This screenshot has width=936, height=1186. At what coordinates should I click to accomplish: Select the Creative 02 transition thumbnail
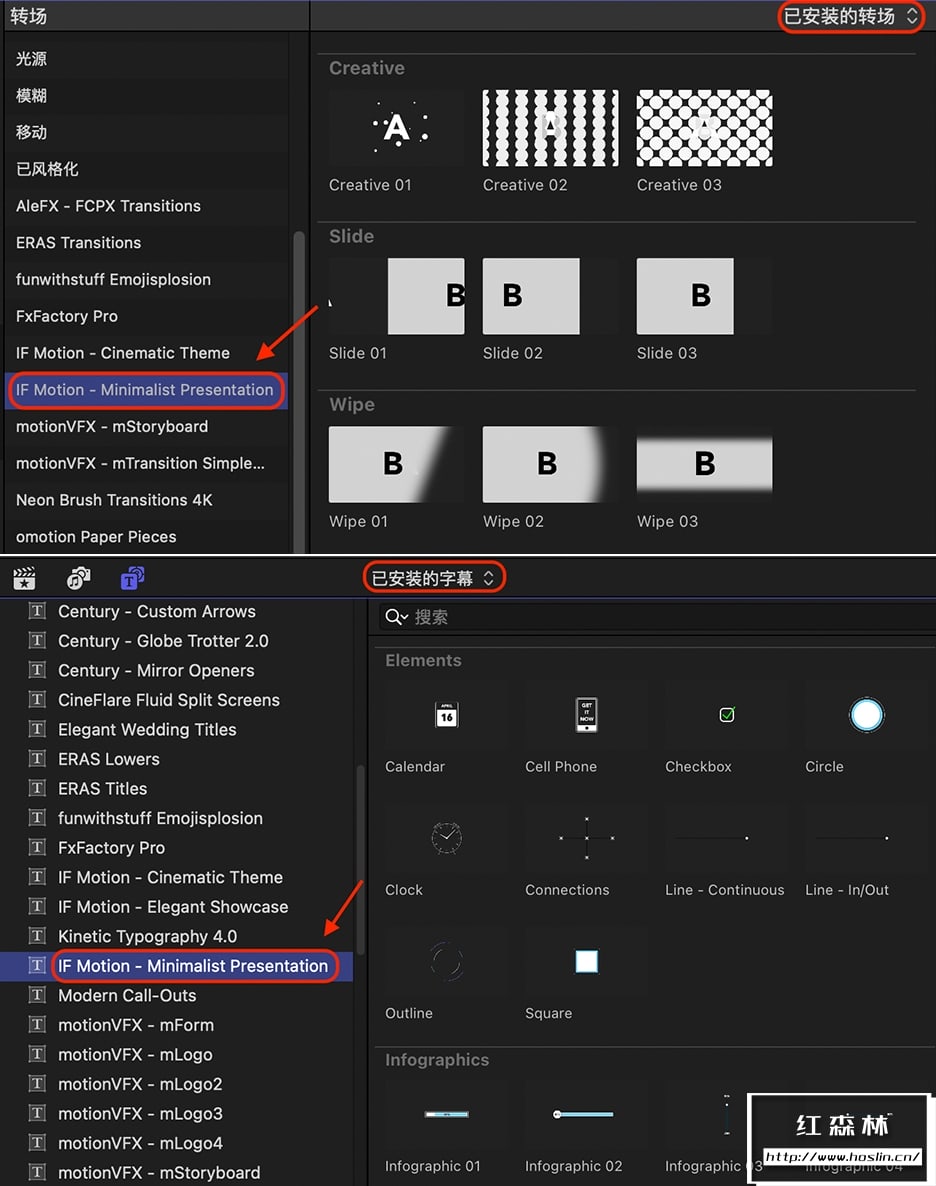tap(551, 128)
